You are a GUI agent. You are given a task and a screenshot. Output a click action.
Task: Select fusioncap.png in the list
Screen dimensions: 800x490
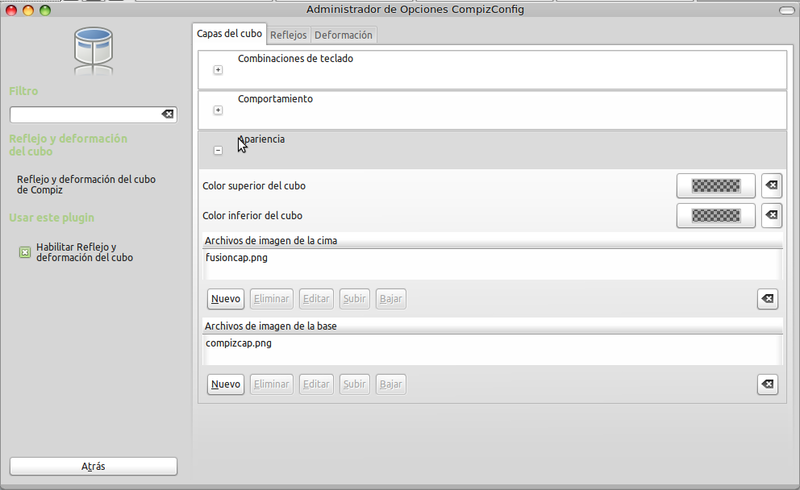click(x=236, y=258)
